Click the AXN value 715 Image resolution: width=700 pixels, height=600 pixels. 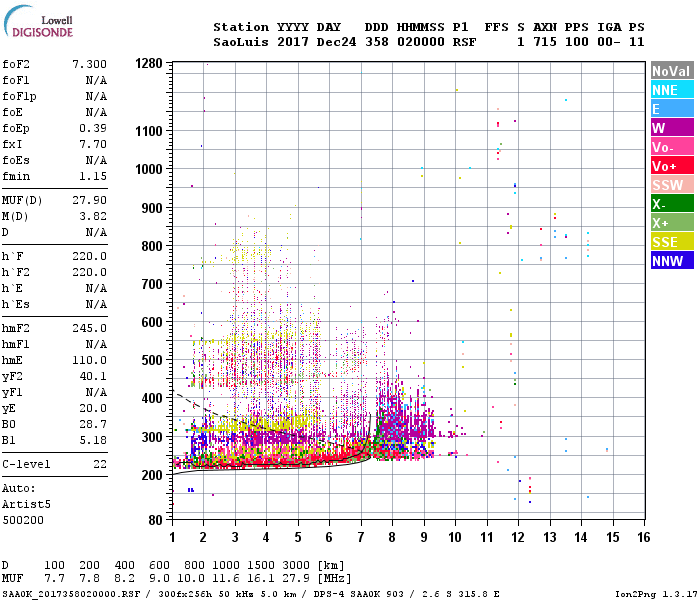(x=545, y=42)
